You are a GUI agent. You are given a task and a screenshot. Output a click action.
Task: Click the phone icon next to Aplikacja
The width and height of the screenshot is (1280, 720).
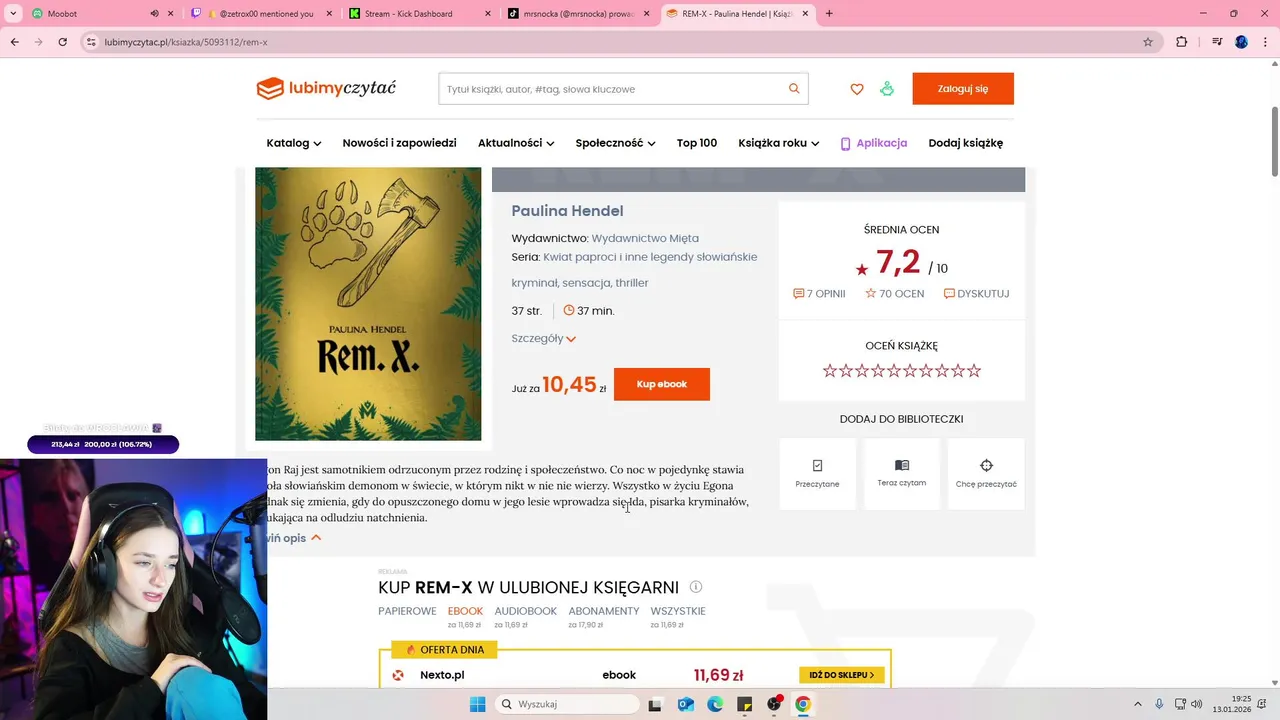coord(845,143)
